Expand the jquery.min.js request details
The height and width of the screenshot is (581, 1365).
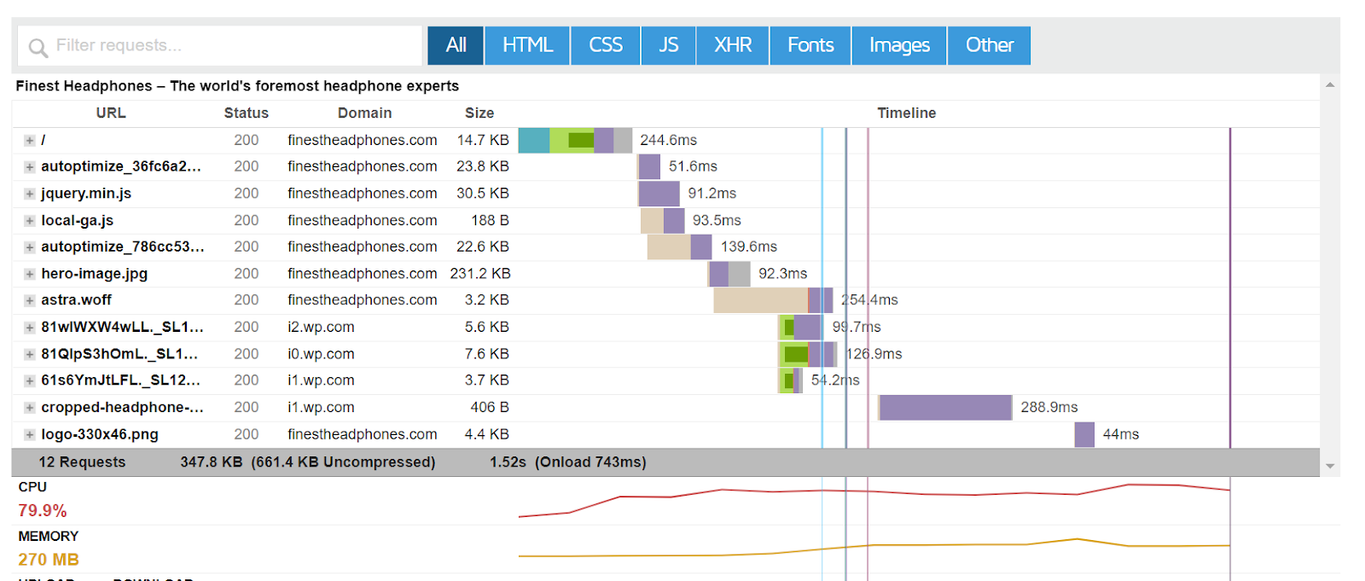point(29,193)
